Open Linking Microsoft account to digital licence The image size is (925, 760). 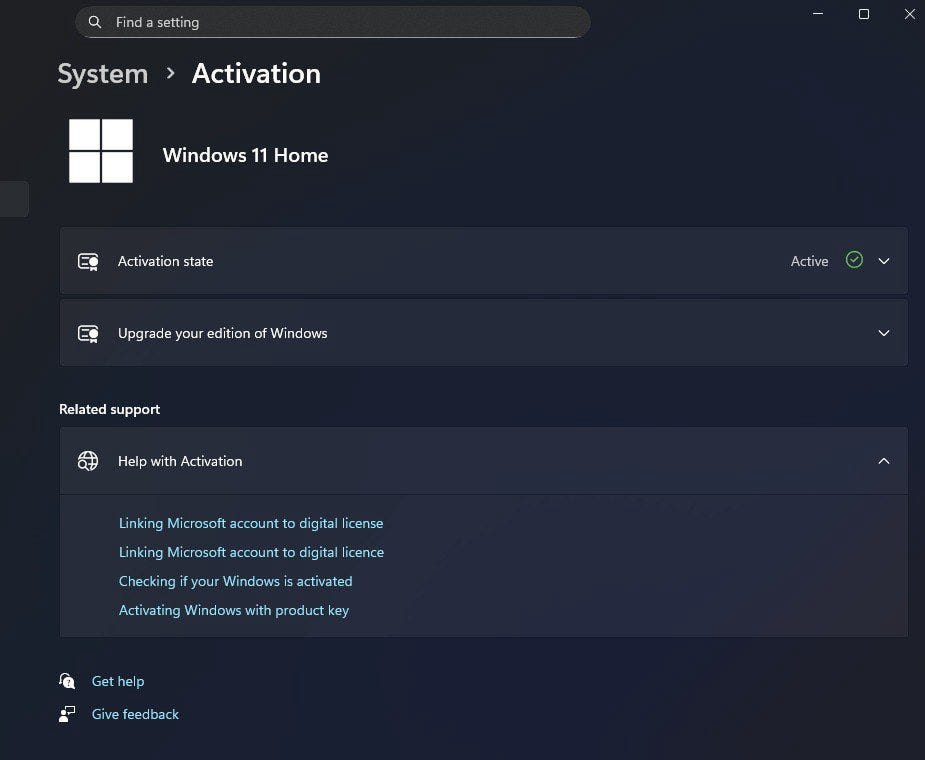[251, 552]
